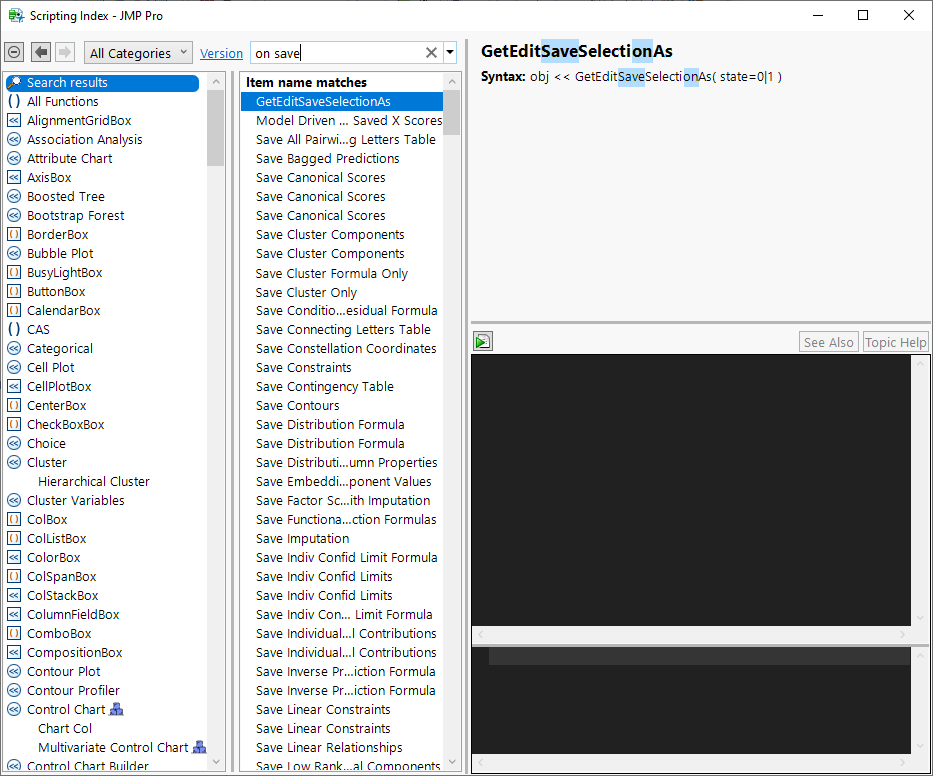
Task: Click the Attribute Chart icon
Action: [14, 158]
